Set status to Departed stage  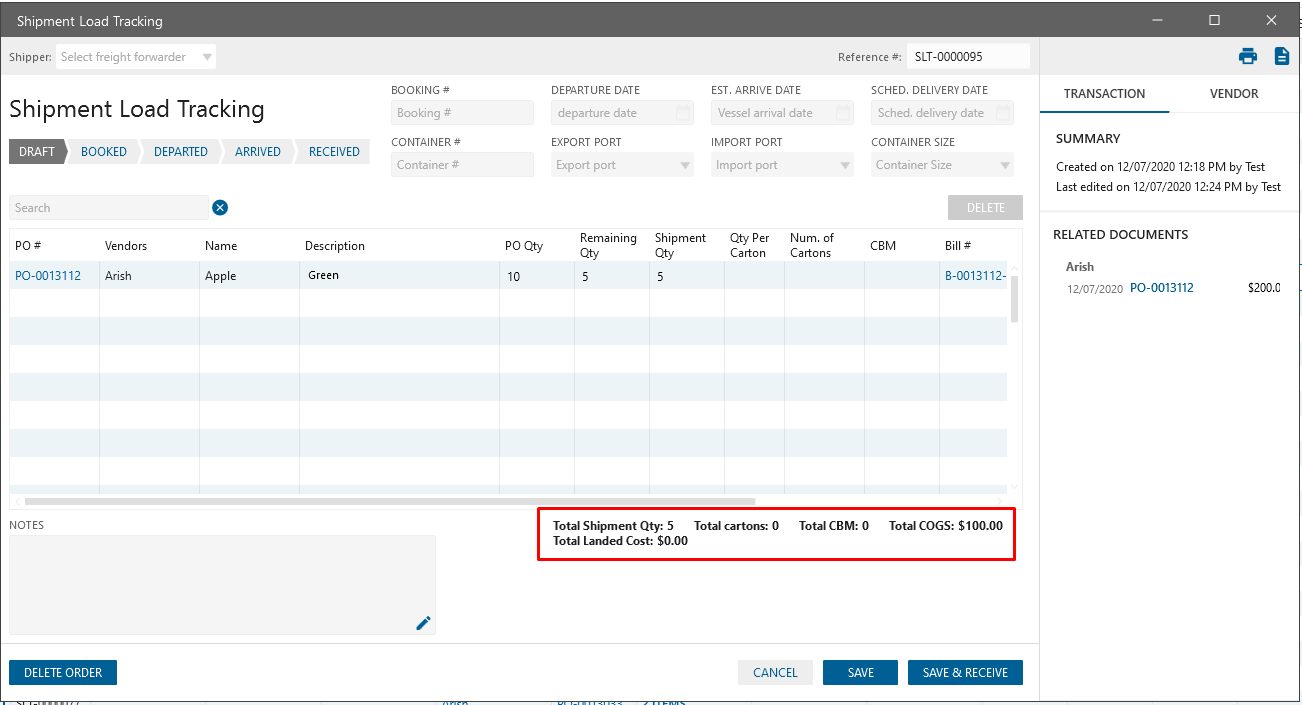tap(181, 152)
